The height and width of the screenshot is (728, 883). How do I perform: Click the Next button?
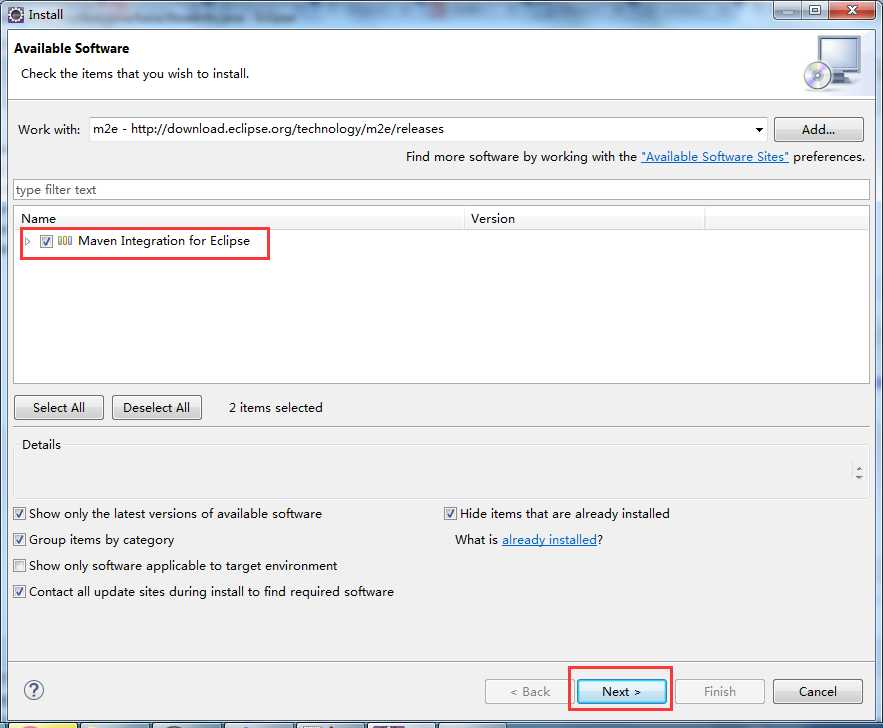click(621, 691)
